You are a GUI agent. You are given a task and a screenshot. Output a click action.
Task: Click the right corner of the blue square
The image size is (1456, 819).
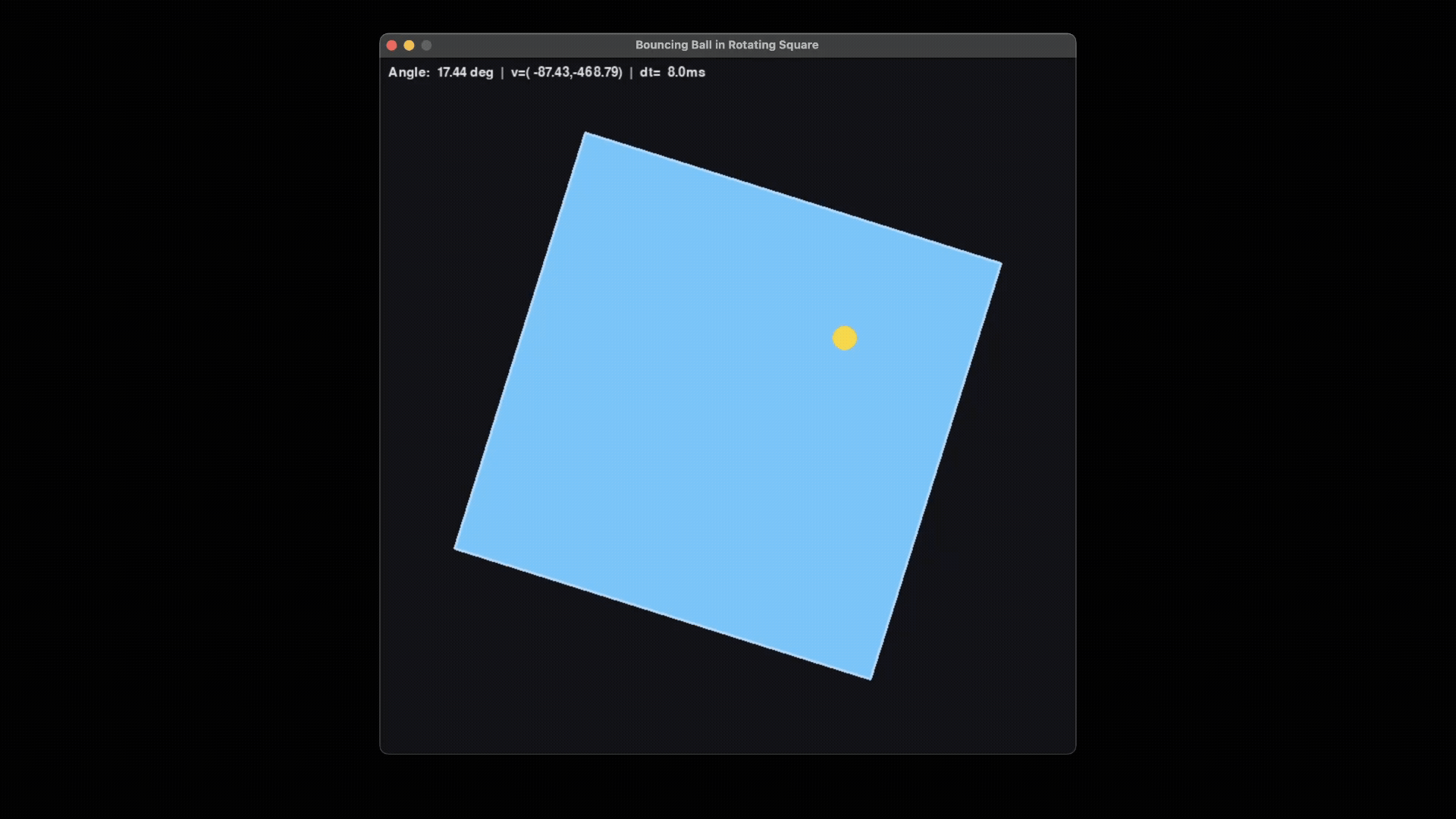[999, 265]
